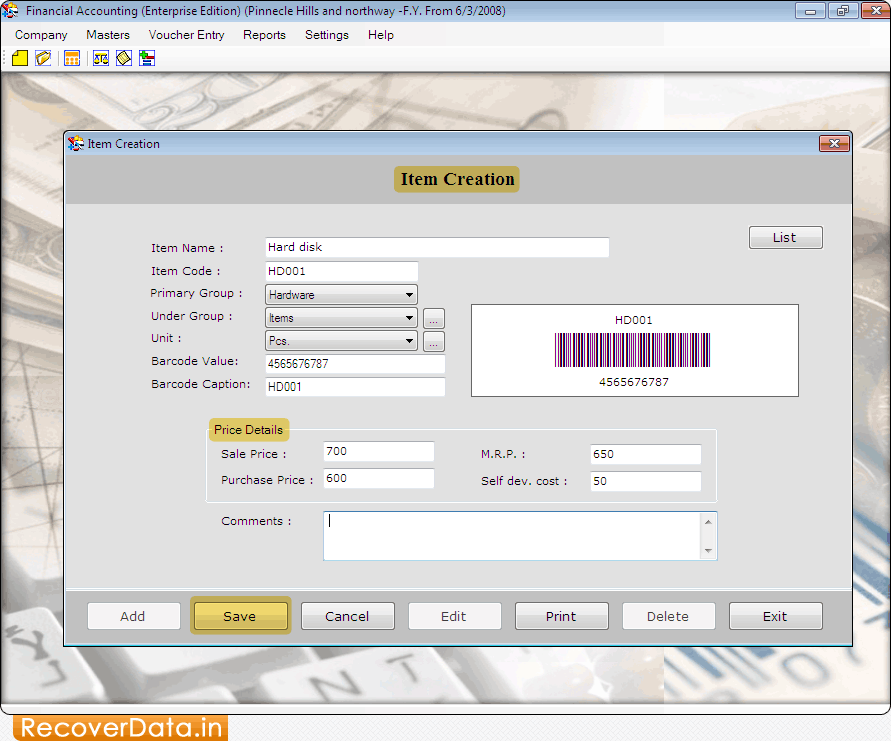Screen dimensions: 891x741
Task: Minimize the Financial Accounting window
Action: [x=810, y=11]
